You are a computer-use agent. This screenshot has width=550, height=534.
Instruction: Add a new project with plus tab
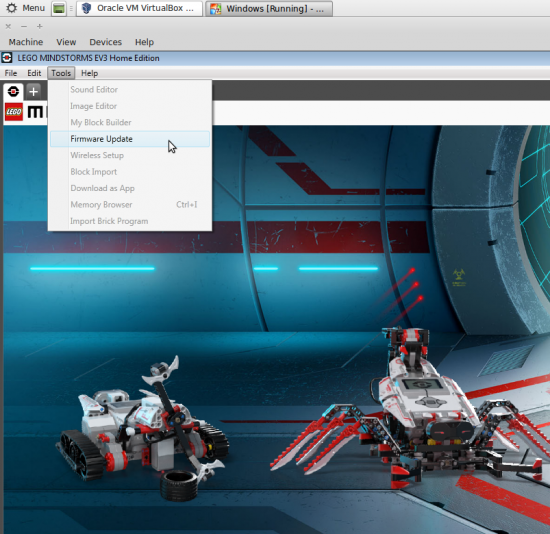(33, 92)
